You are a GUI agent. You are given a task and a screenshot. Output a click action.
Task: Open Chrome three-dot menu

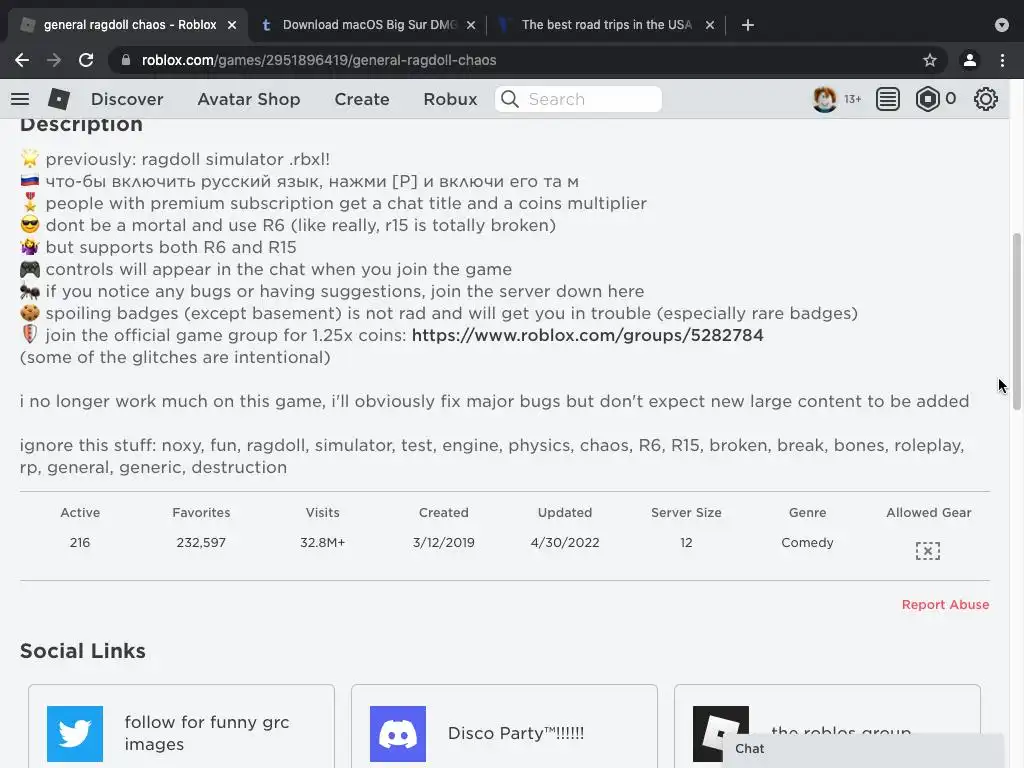pyautogui.click(x=1002, y=60)
